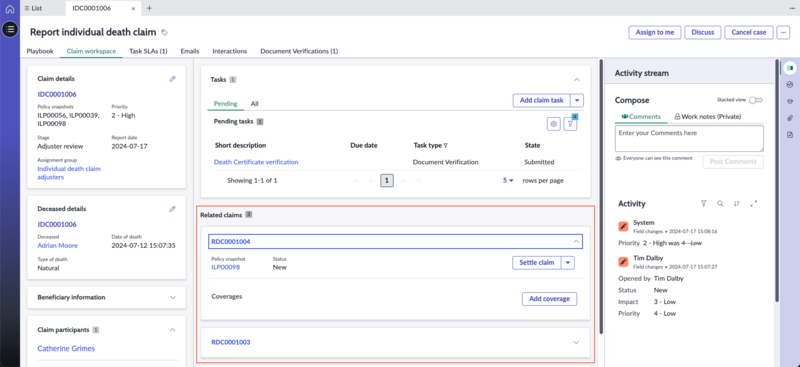Viewport: 800px width, 367px height.
Task: Click the Task type column sort icon
Action: tap(446, 145)
